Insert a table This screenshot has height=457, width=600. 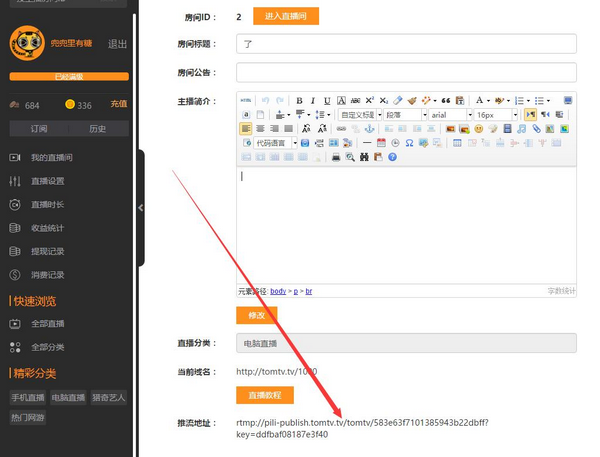click(x=457, y=143)
